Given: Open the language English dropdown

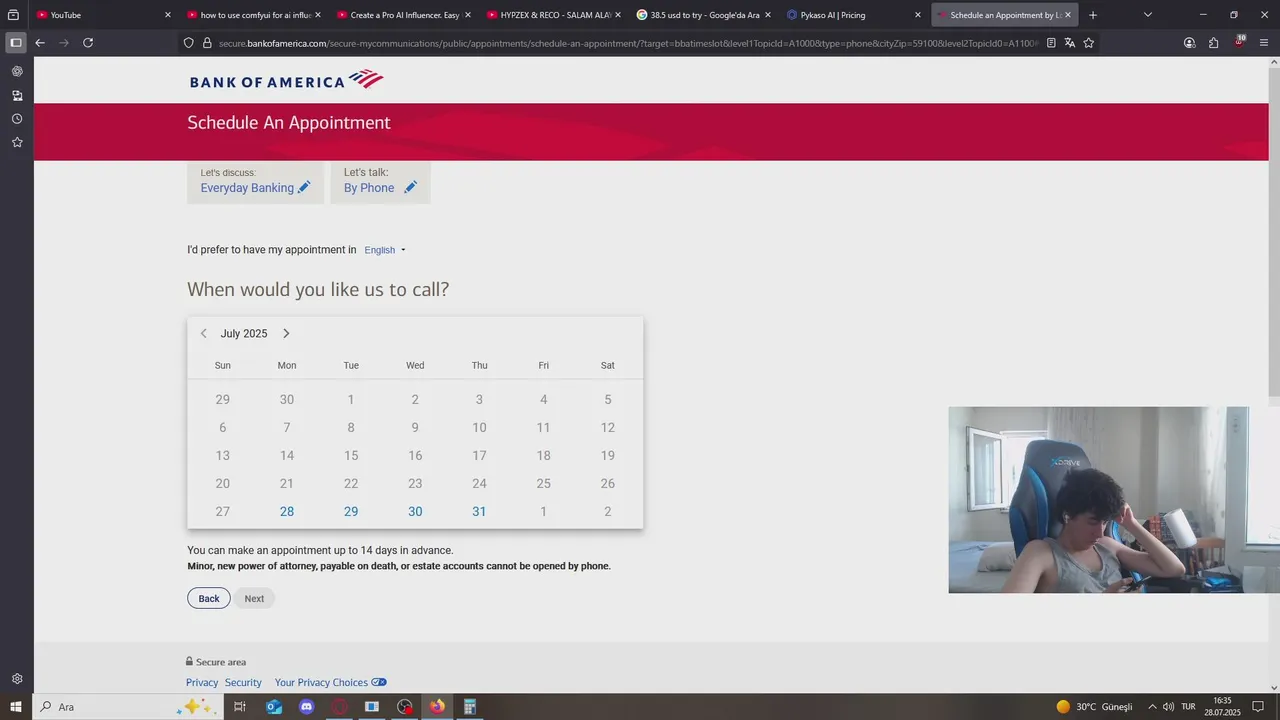Looking at the screenshot, I should [385, 250].
